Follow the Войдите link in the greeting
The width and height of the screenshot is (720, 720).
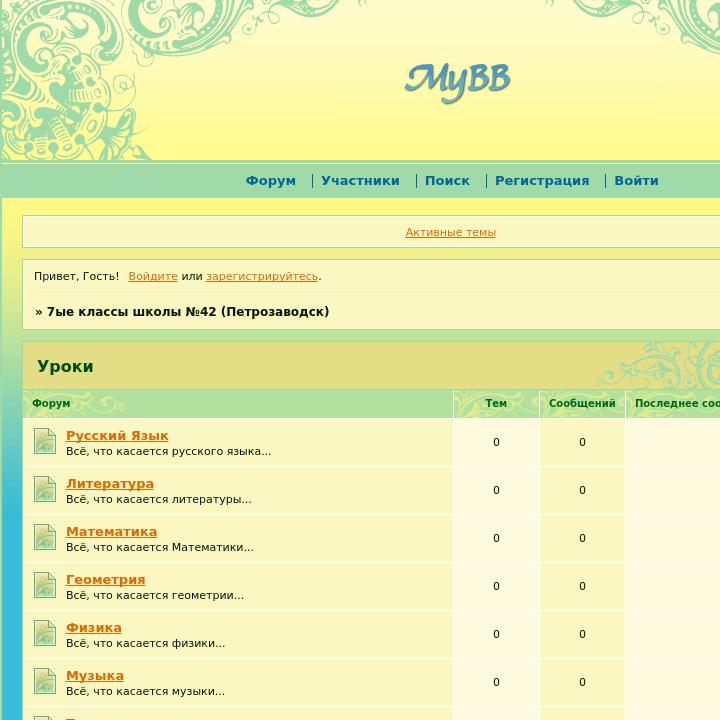[153, 276]
